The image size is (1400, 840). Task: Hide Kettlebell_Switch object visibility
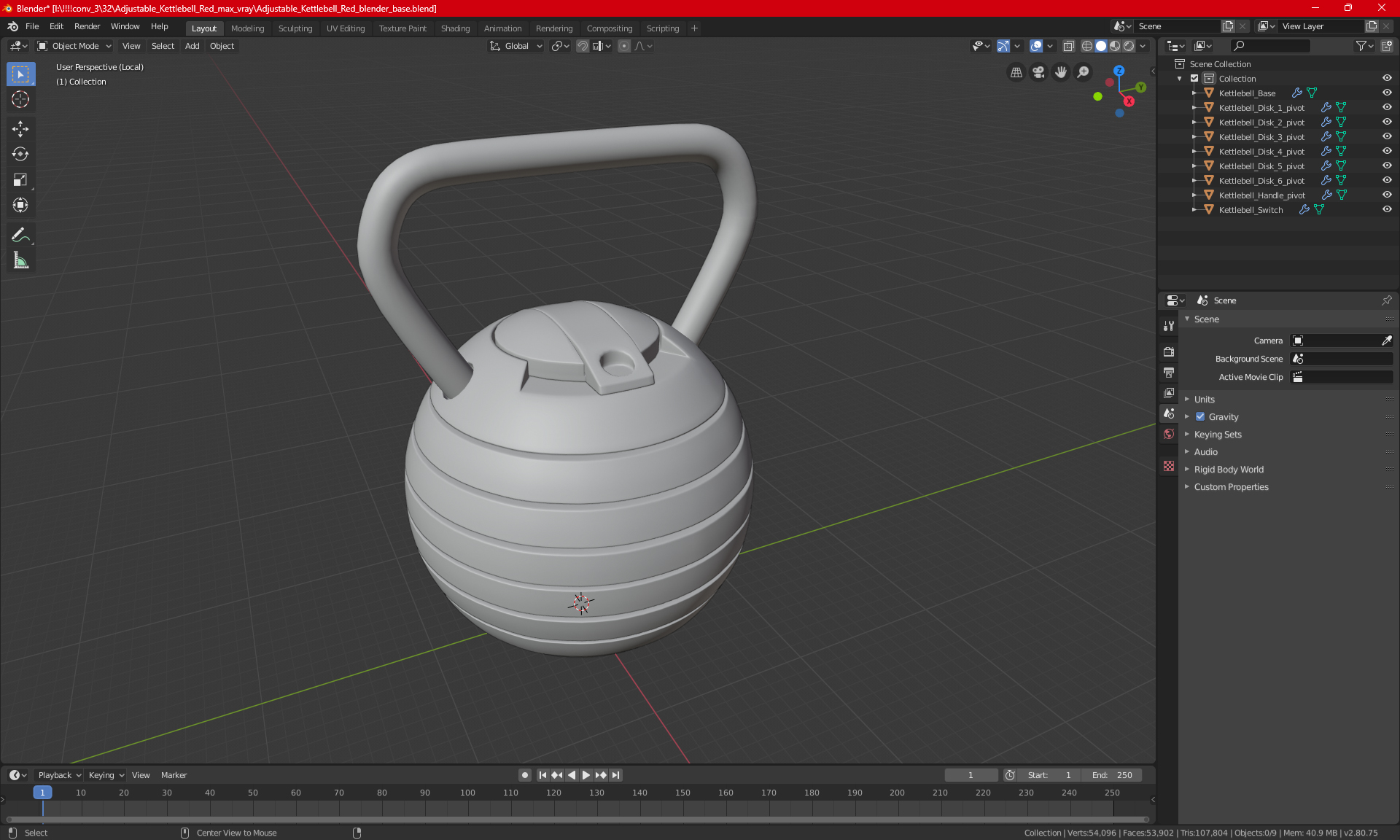coord(1387,209)
